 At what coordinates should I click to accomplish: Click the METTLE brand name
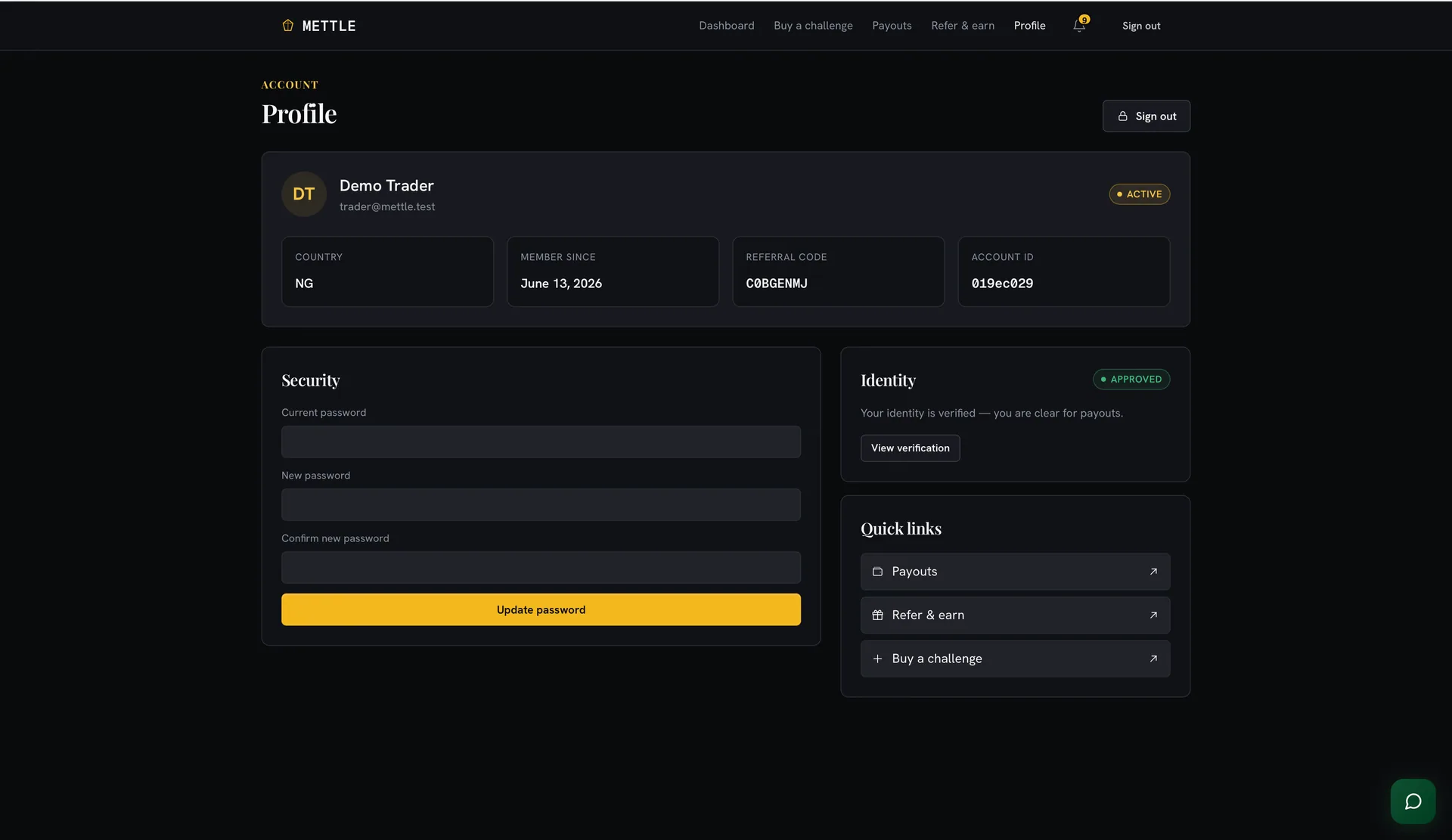(329, 26)
